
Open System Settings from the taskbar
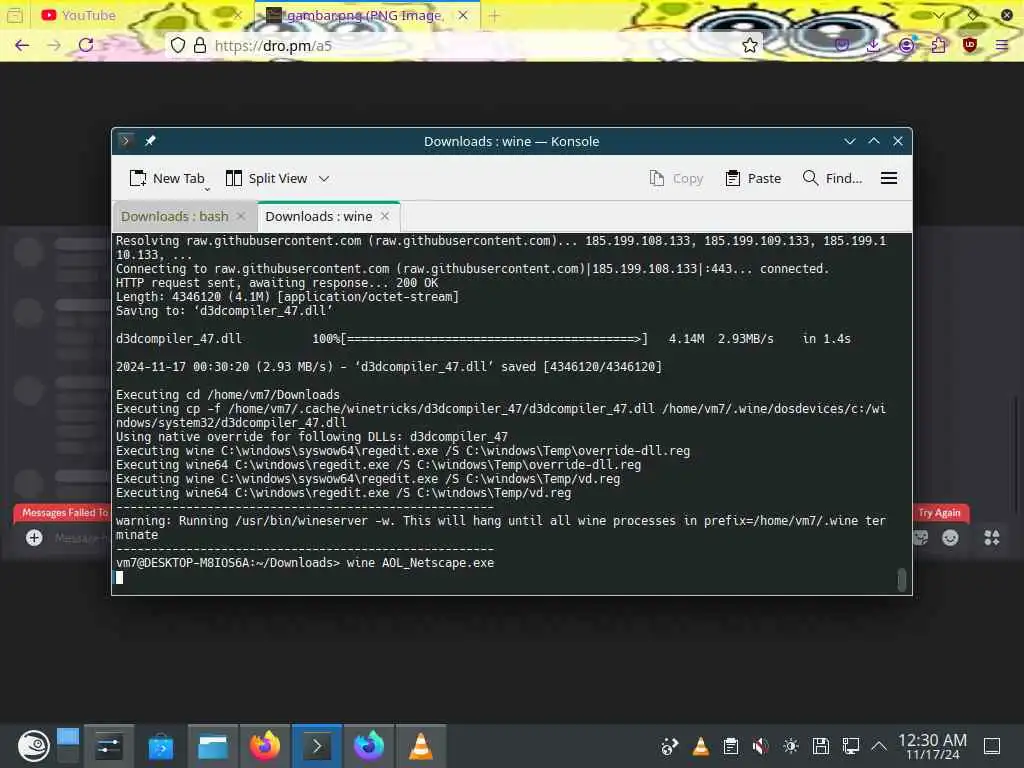click(x=109, y=746)
